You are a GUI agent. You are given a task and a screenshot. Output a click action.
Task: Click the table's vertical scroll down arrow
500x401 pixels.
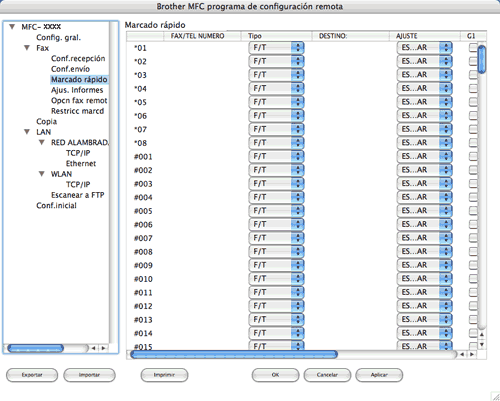(482, 344)
